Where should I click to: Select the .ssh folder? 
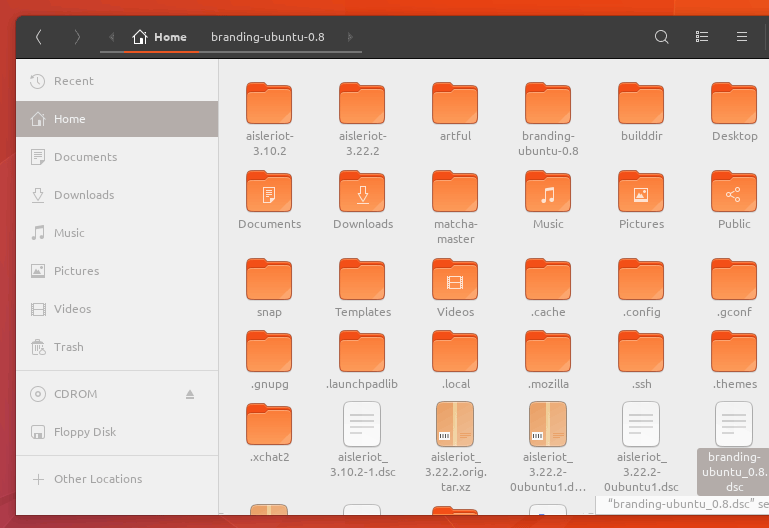tap(641, 360)
